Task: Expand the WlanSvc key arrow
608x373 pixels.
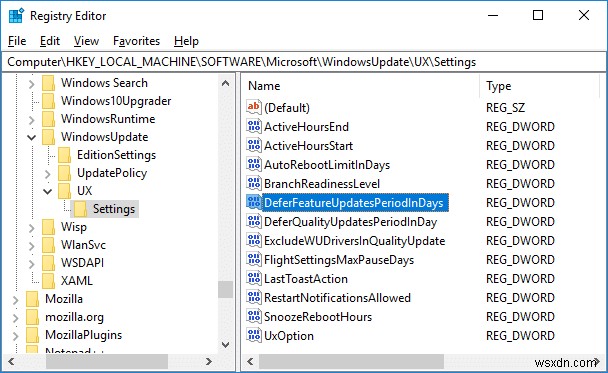Action: coord(31,246)
